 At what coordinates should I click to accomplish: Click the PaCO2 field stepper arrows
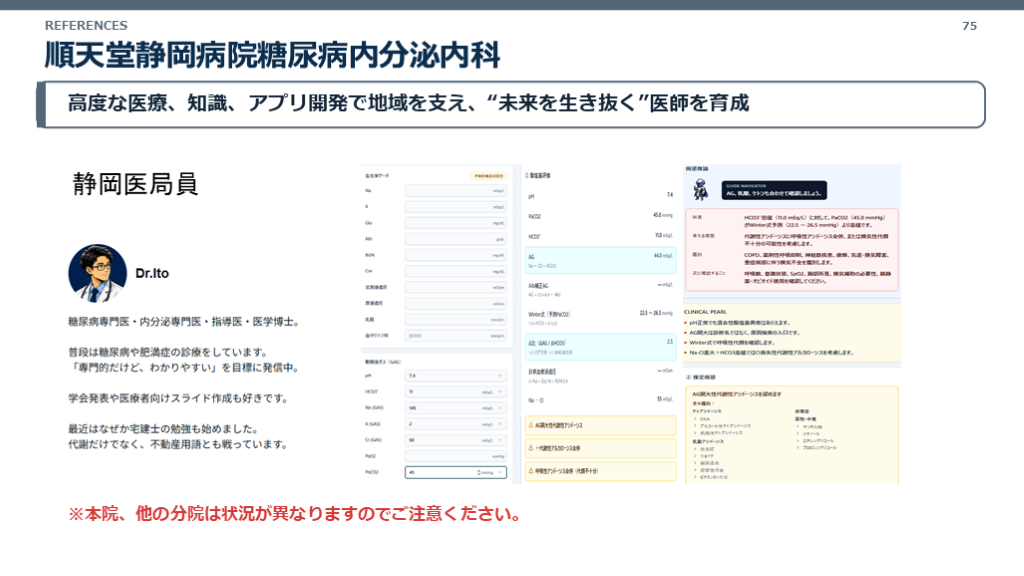(479, 472)
